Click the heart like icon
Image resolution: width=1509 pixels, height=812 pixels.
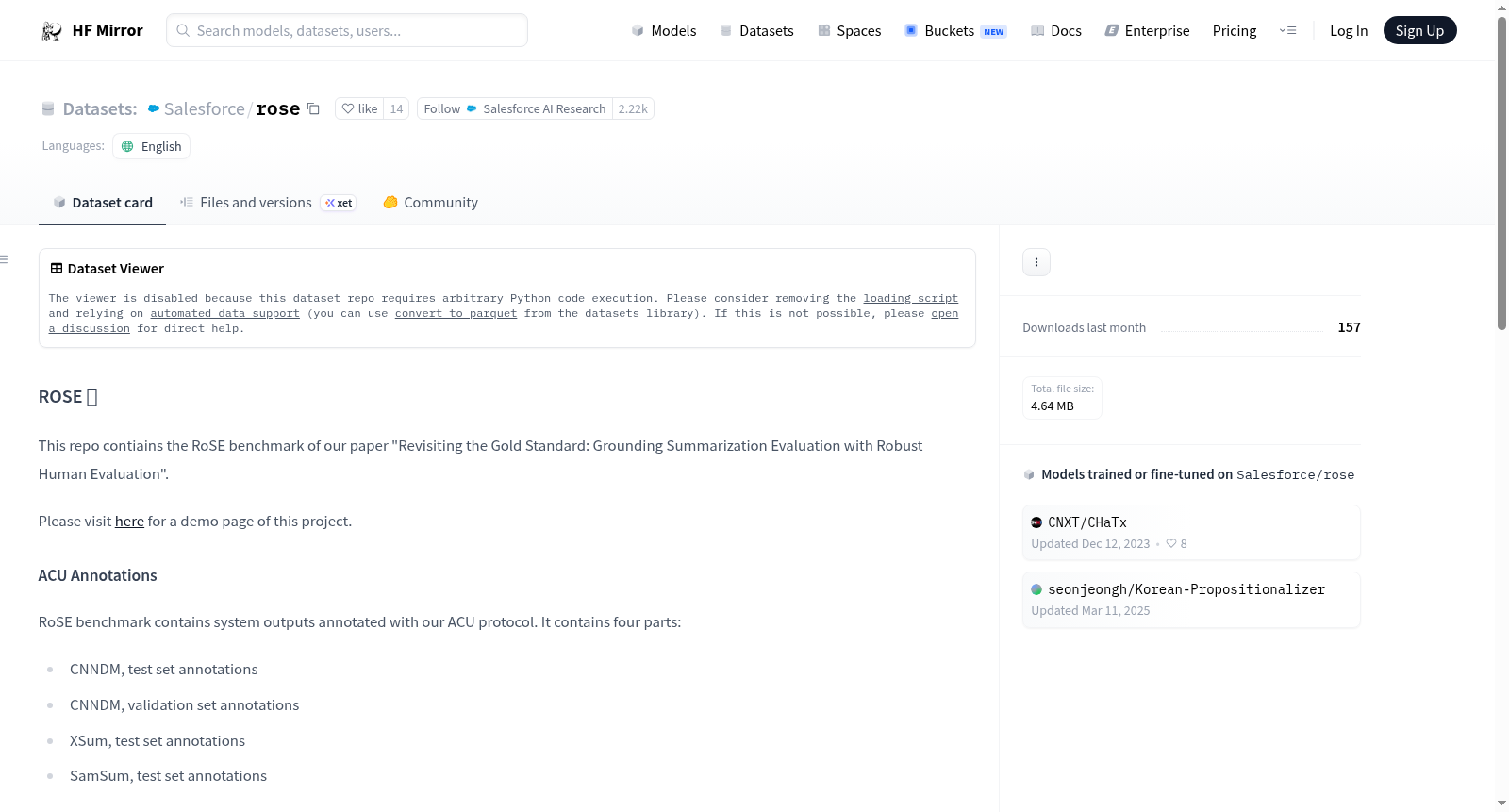[348, 109]
